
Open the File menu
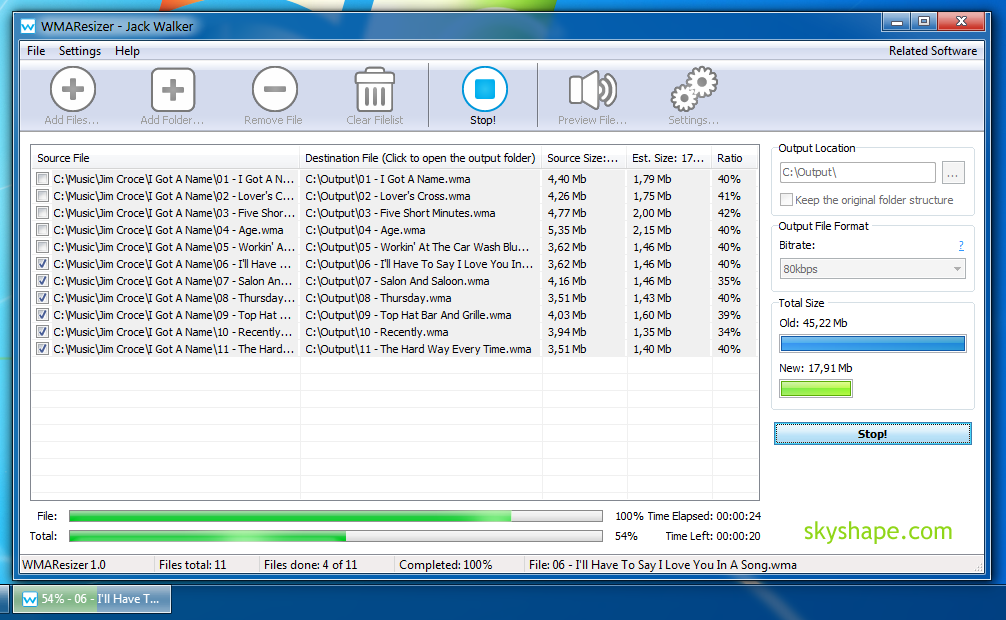coord(36,51)
